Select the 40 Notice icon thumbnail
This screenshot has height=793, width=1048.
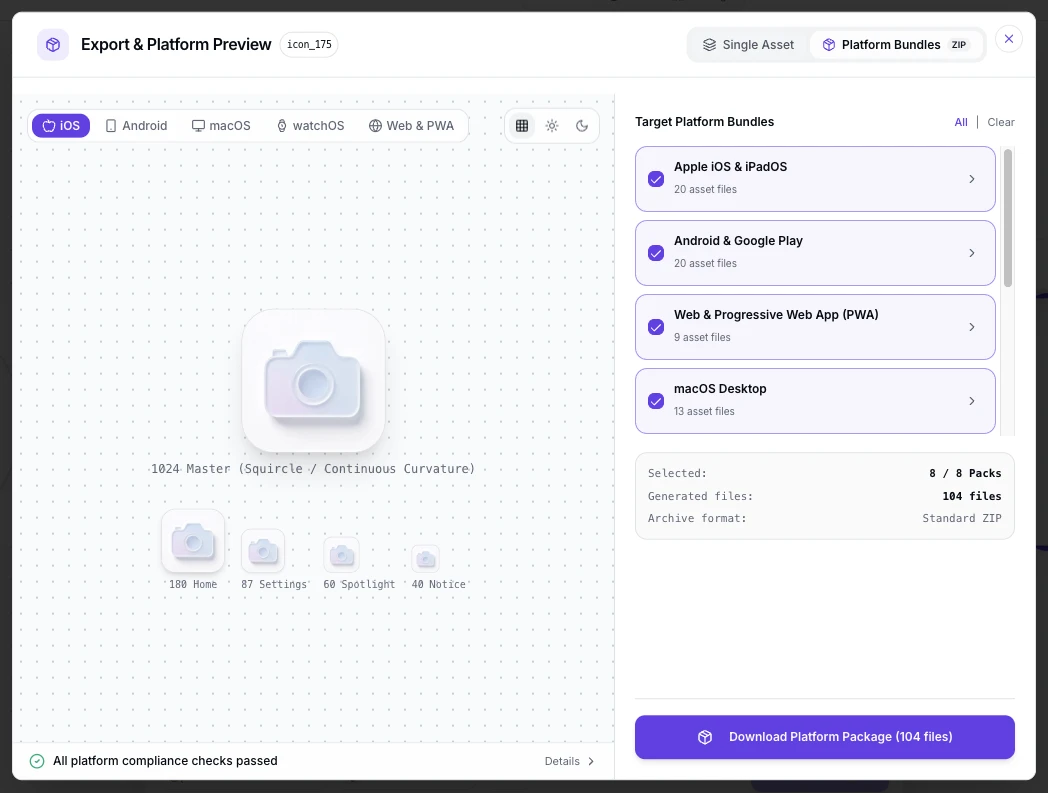tap(425, 559)
